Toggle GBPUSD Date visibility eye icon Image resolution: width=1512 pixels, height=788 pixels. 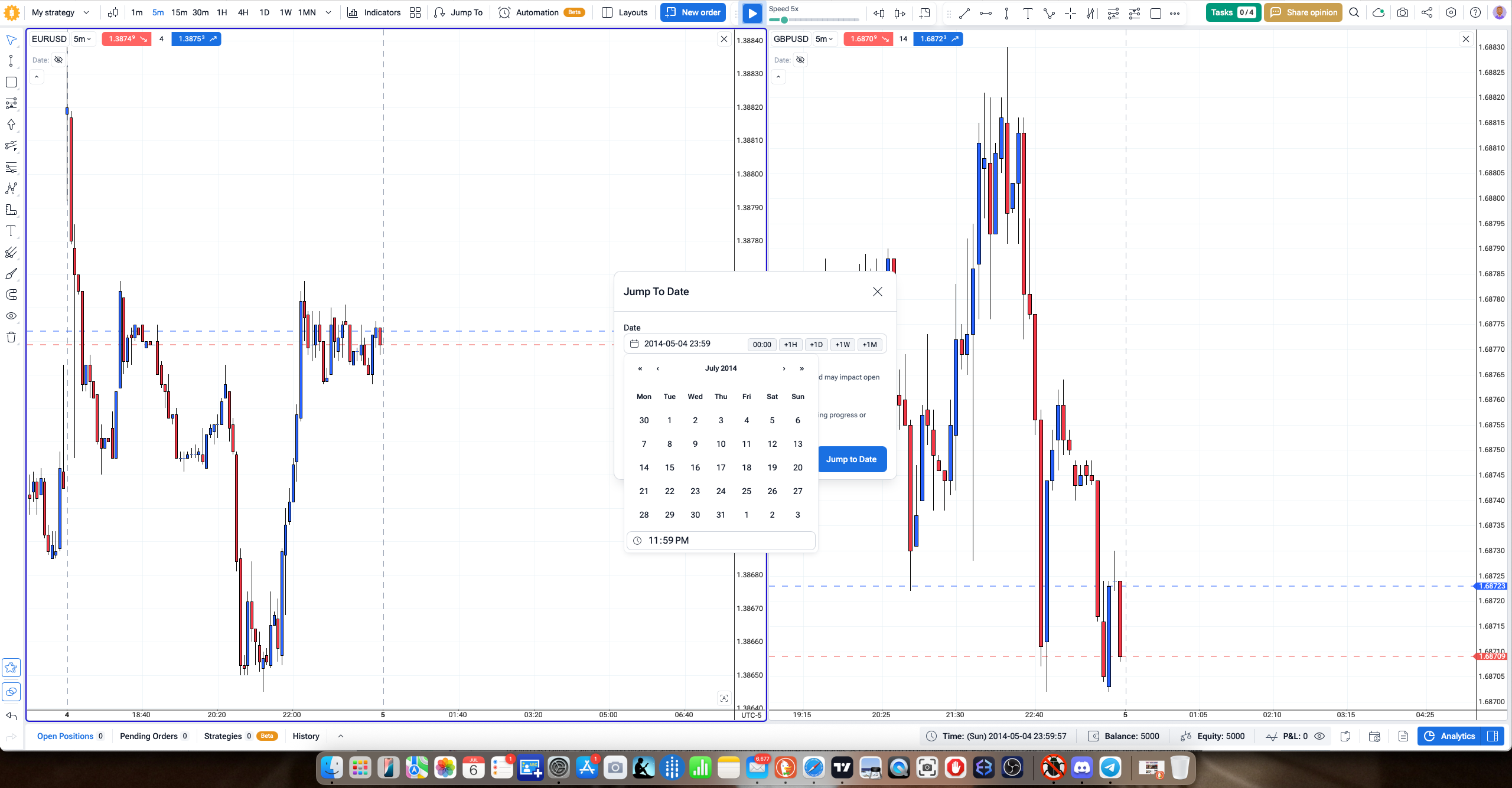point(800,60)
